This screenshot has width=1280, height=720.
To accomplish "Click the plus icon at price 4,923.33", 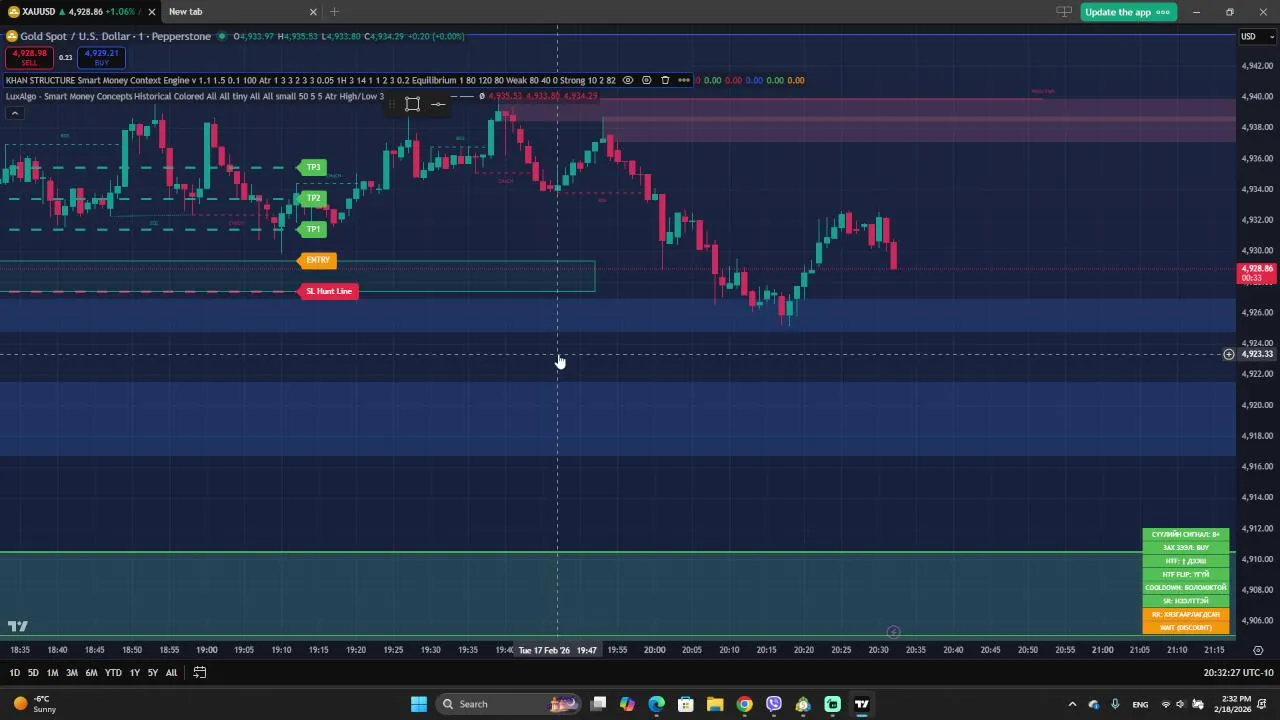I will (x=1229, y=354).
